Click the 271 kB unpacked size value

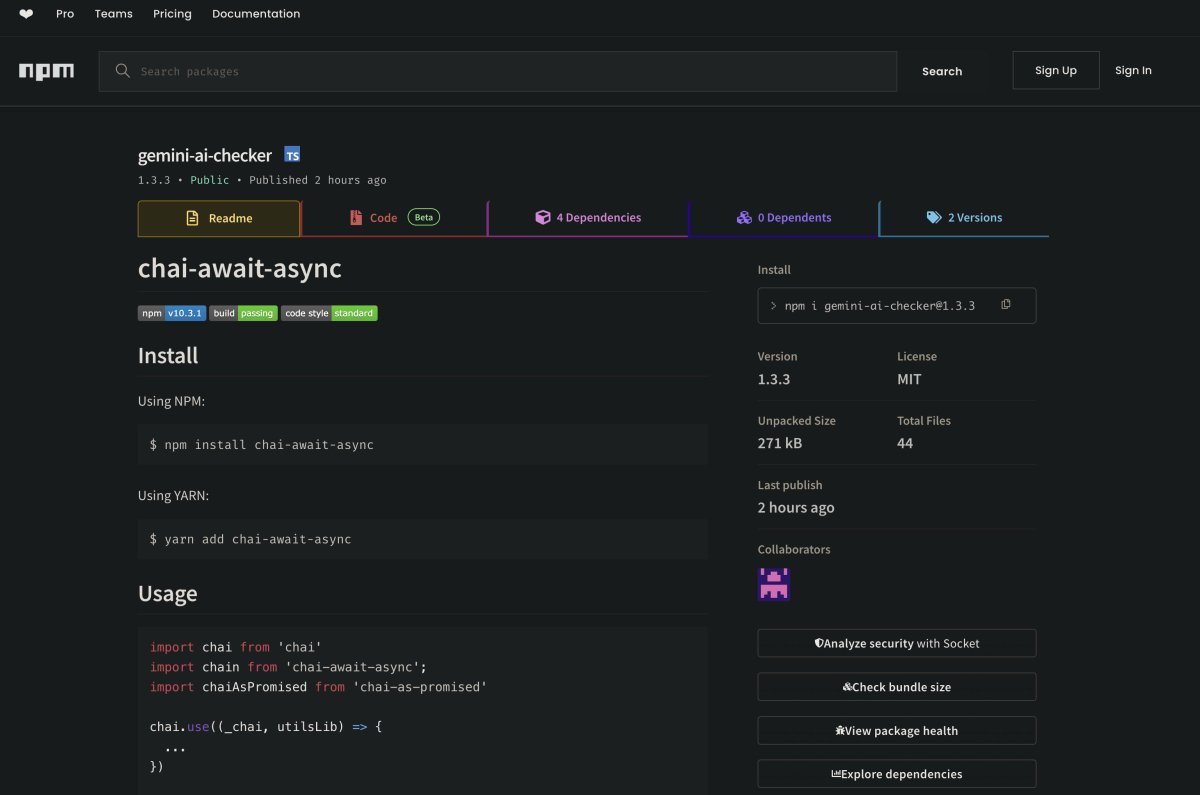(x=780, y=443)
